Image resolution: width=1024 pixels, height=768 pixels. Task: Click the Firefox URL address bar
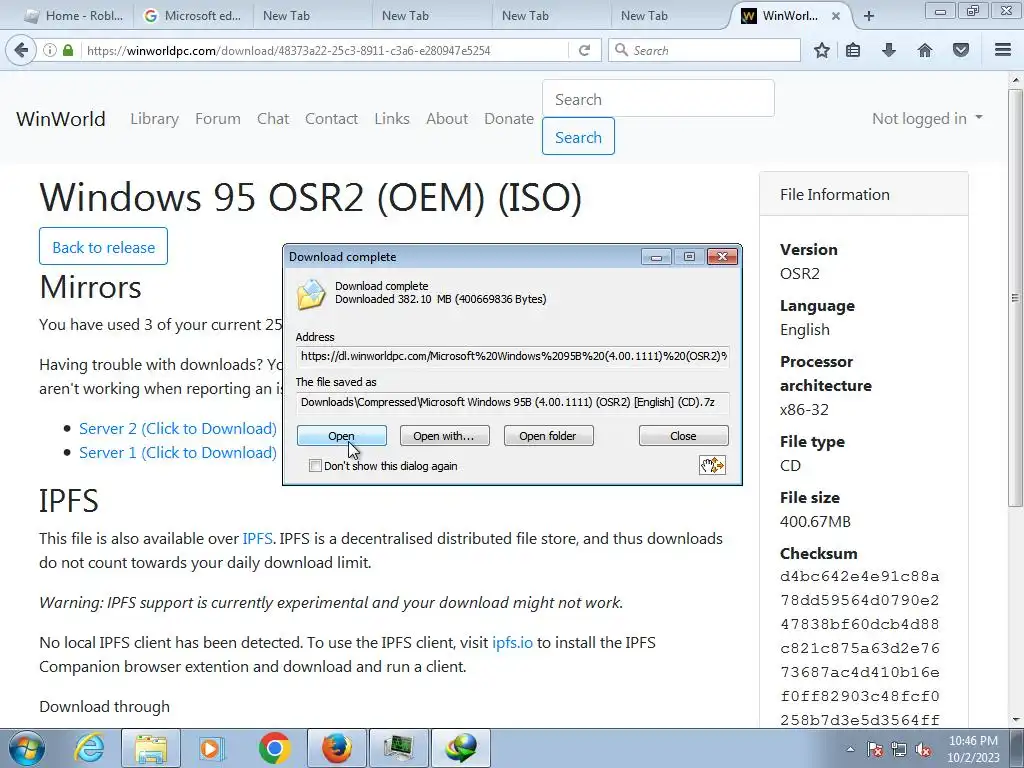point(325,50)
